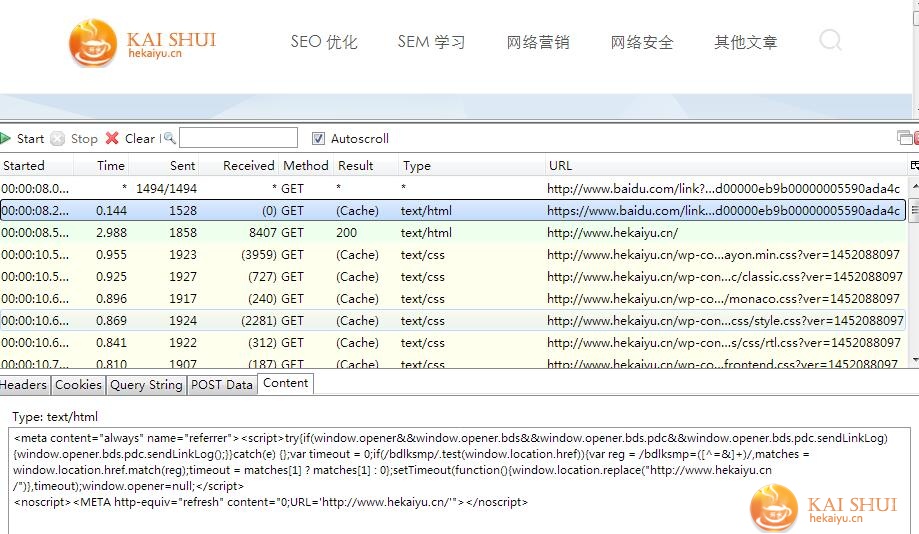919x534 pixels.
Task: Click the 8407 received value
Action: pos(263,233)
